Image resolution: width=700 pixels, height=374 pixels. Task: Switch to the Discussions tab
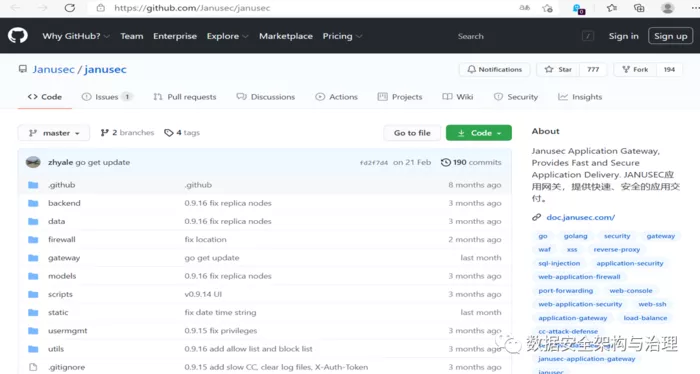pyautogui.click(x=266, y=97)
